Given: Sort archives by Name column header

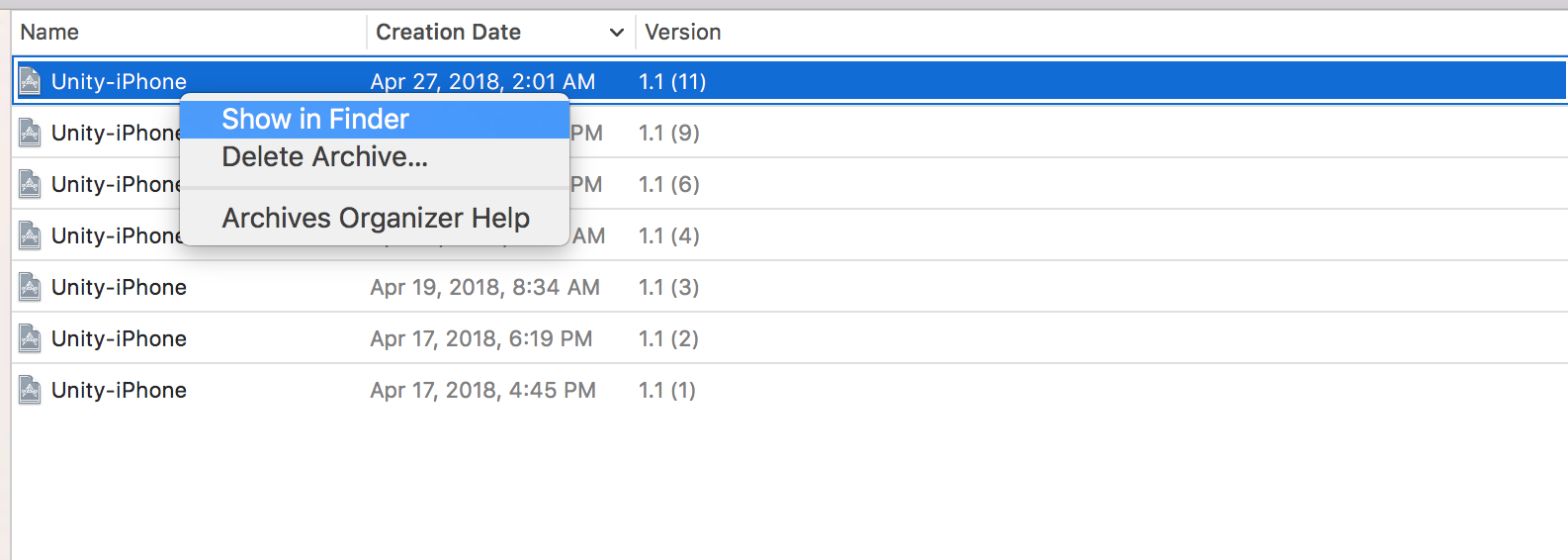Looking at the screenshot, I should [x=49, y=33].
